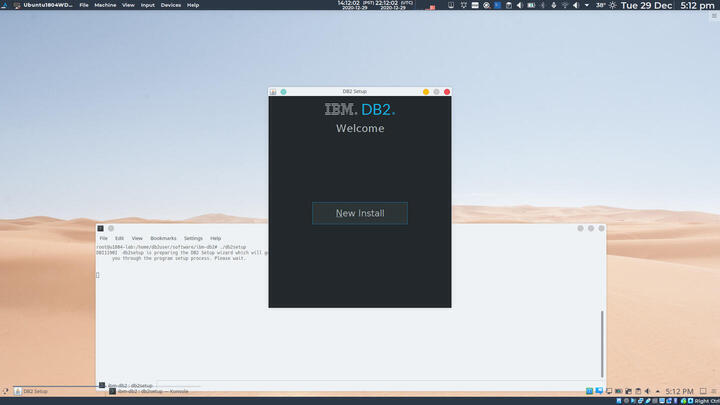The width and height of the screenshot is (720, 405).
Task: Click KDE tray network icon
Action: point(628,391)
